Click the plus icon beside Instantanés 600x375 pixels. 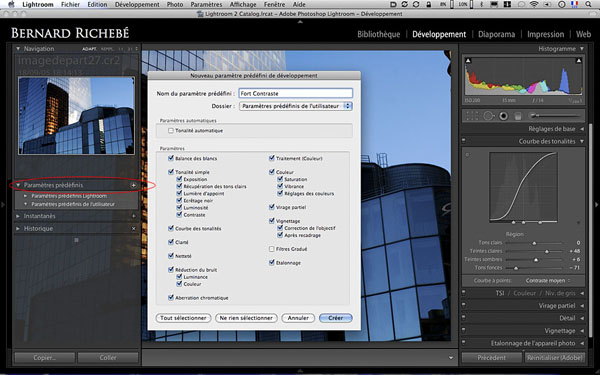[x=134, y=216]
